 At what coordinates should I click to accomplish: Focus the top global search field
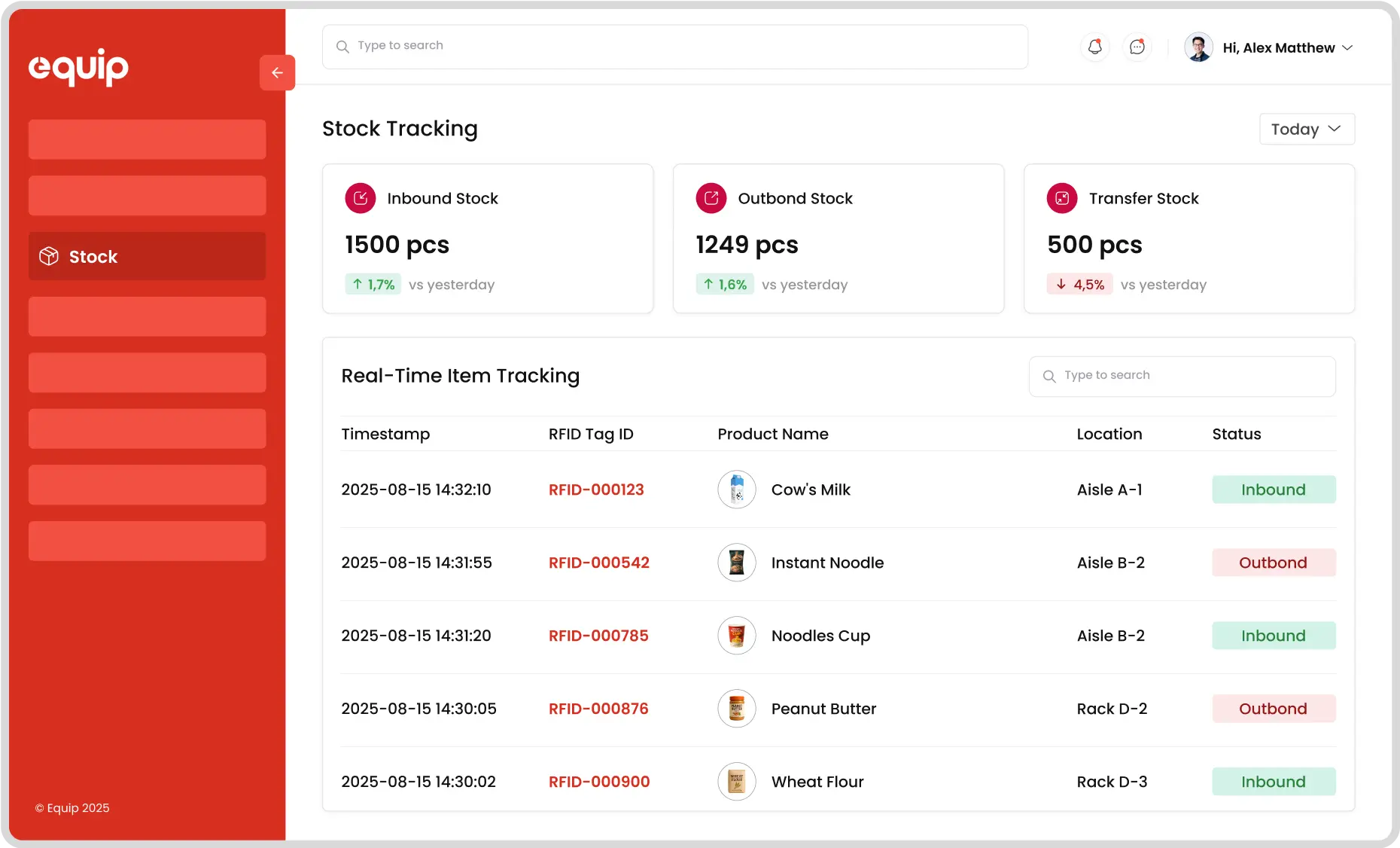[x=675, y=46]
